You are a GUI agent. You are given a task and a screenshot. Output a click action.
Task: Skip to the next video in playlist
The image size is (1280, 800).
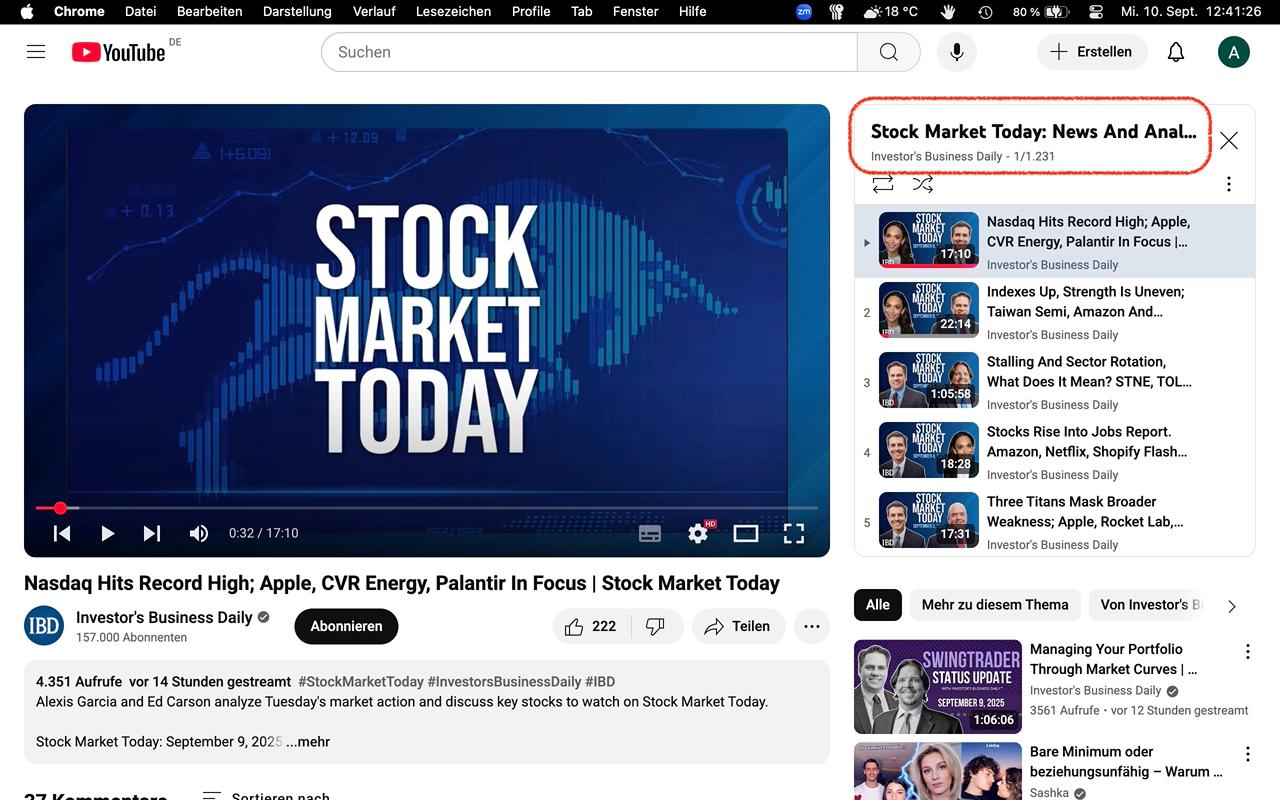coord(152,533)
